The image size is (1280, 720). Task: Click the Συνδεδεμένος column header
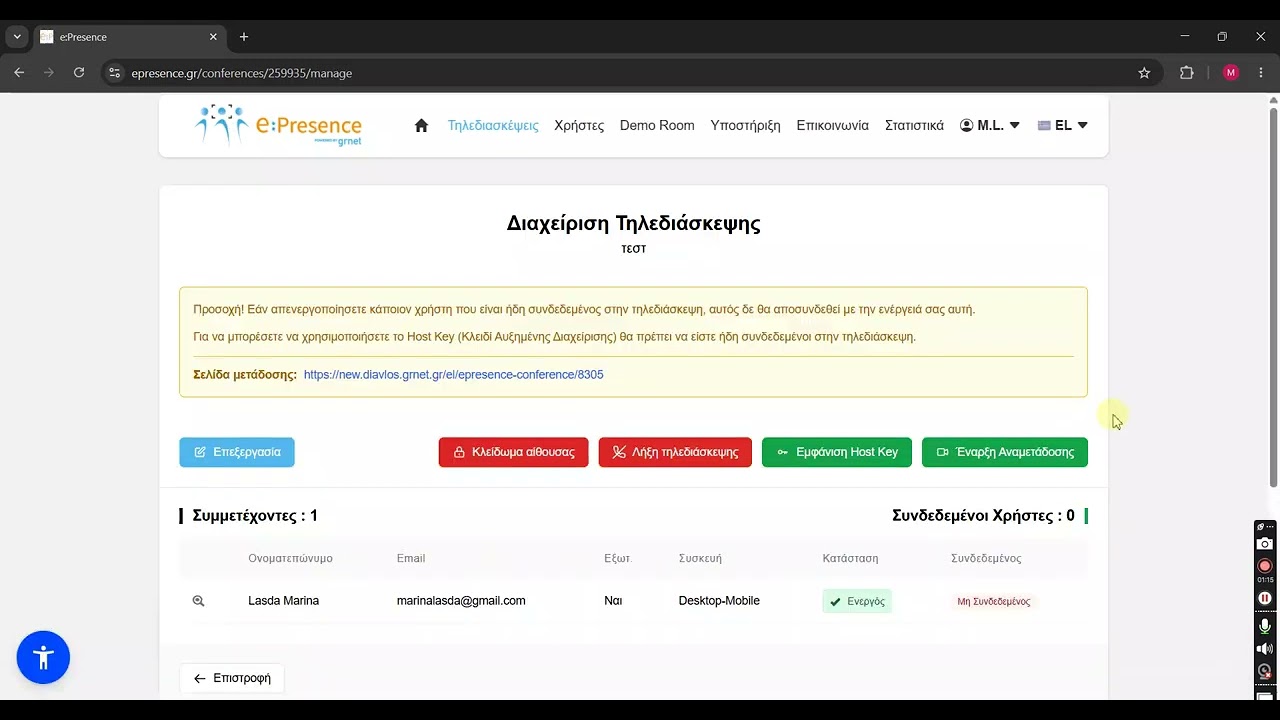[986, 558]
